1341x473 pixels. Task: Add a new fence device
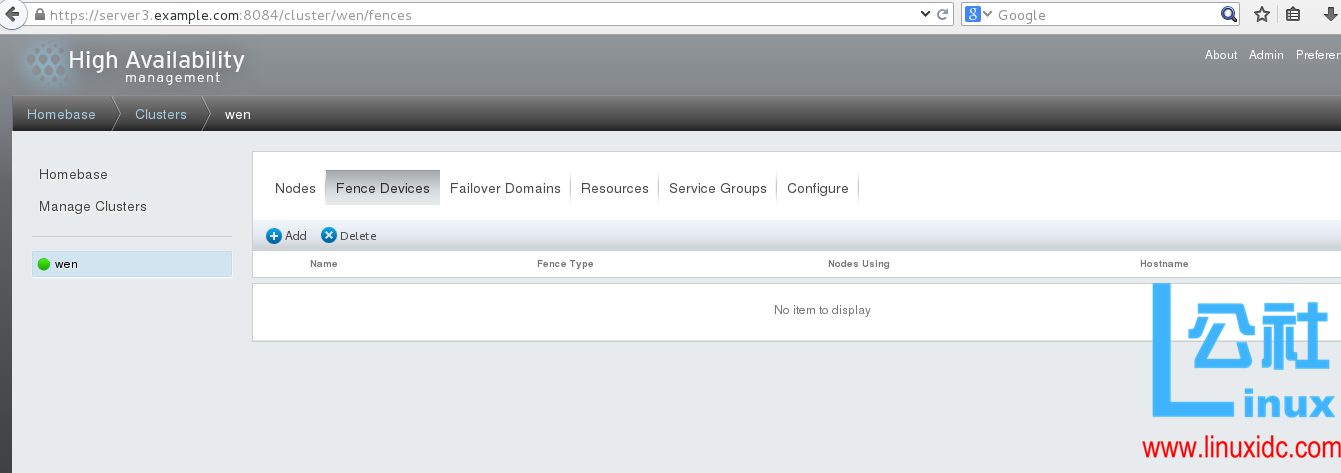tap(286, 236)
